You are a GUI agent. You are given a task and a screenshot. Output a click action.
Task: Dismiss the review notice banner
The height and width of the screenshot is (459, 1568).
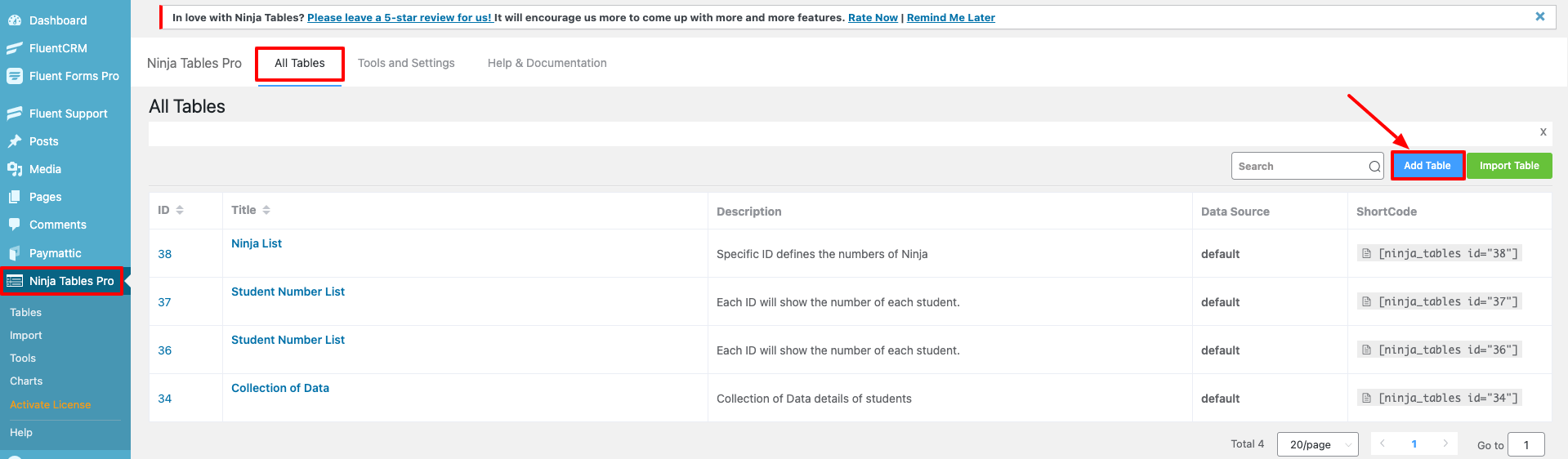(1539, 16)
